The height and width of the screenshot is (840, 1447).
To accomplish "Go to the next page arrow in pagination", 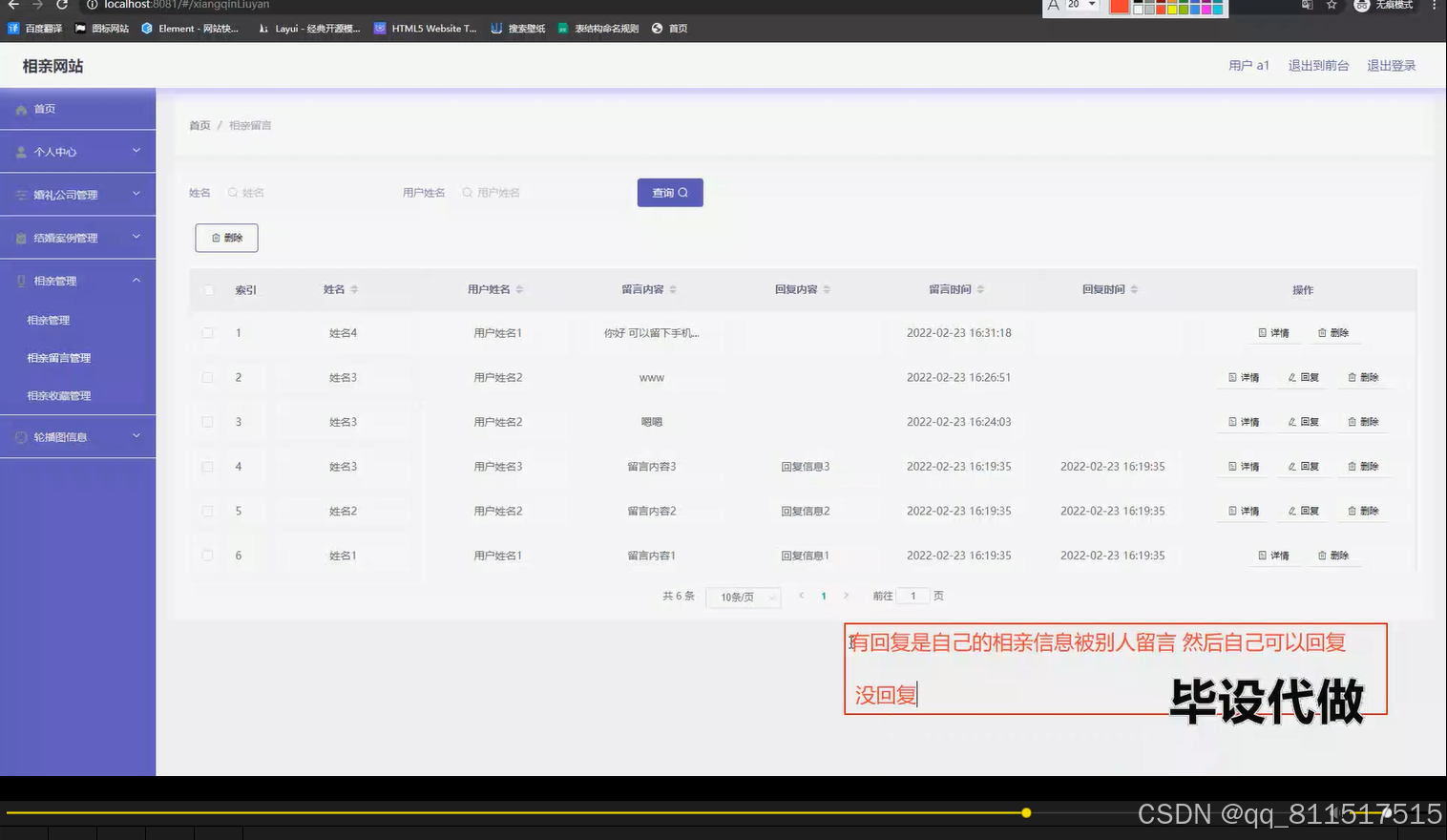I will tap(846, 596).
